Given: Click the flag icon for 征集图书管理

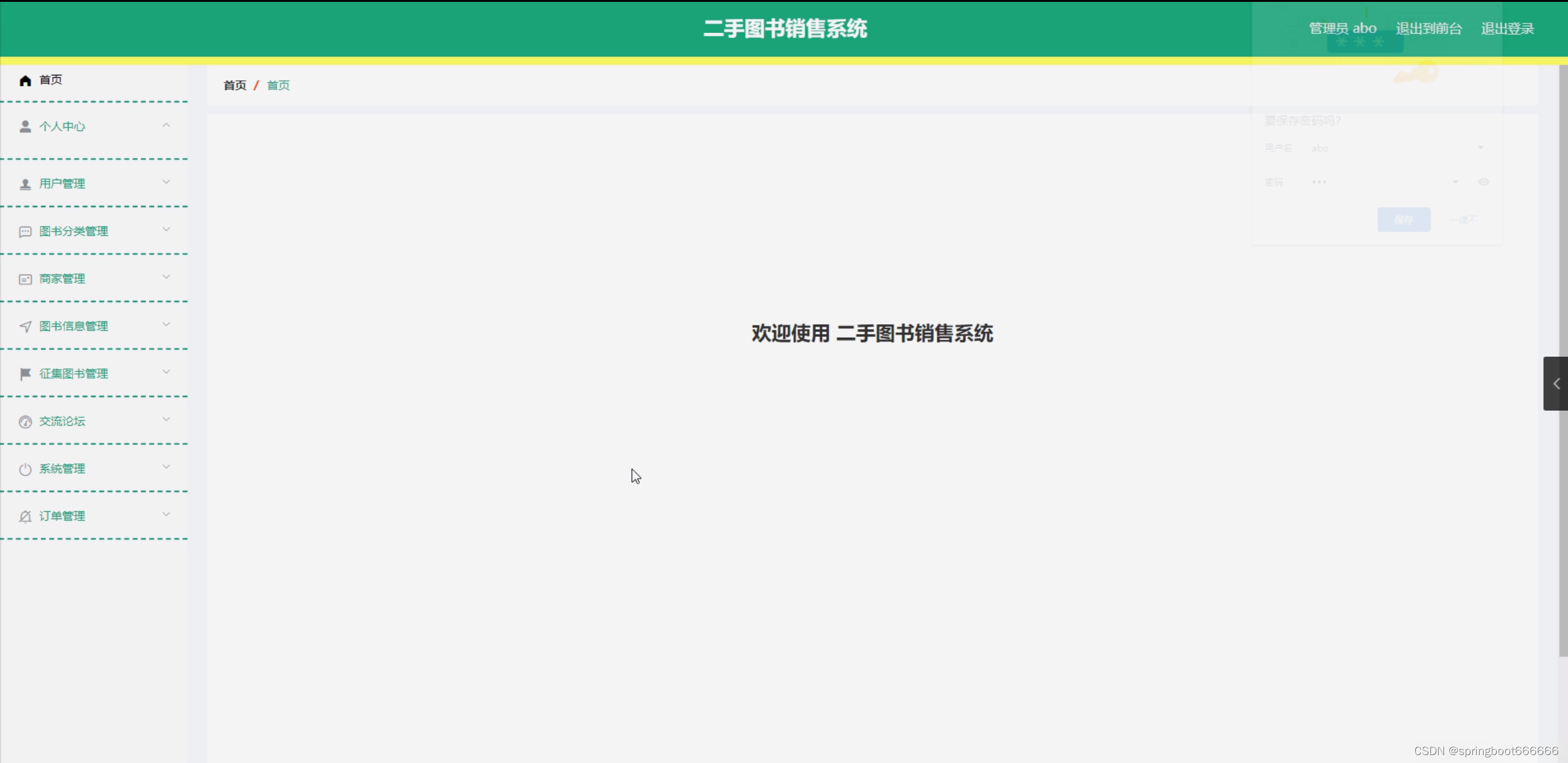Looking at the screenshot, I should (x=25, y=374).
